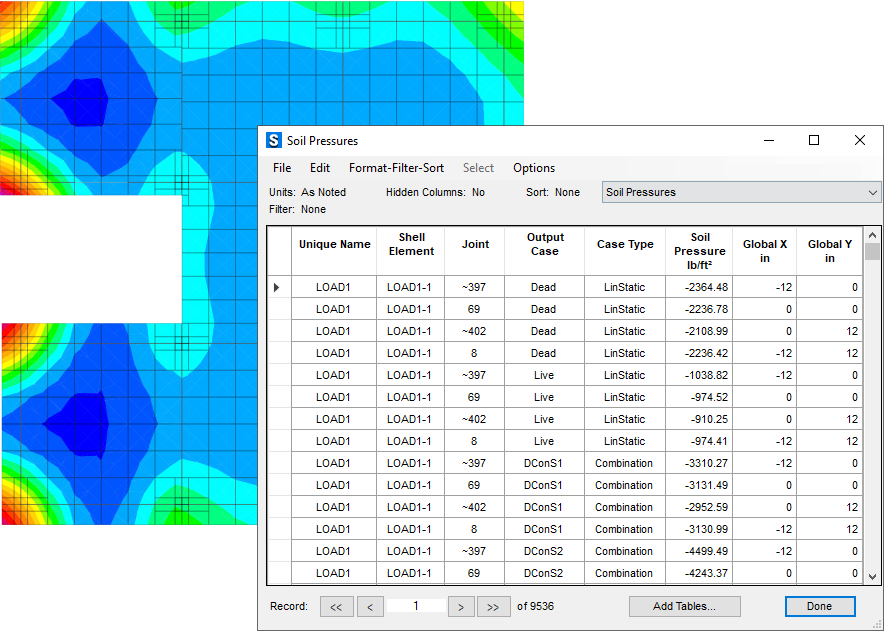Click the record number input field
884x631 pixels.
pos(416,606)
